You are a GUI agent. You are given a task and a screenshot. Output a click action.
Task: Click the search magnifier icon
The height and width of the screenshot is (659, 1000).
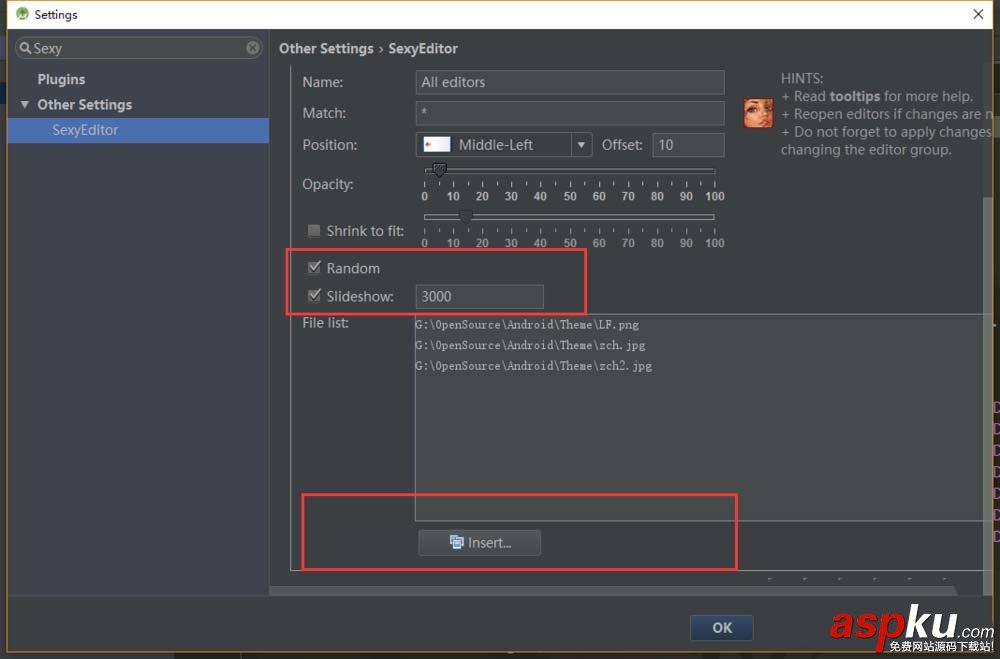point(24,47)
